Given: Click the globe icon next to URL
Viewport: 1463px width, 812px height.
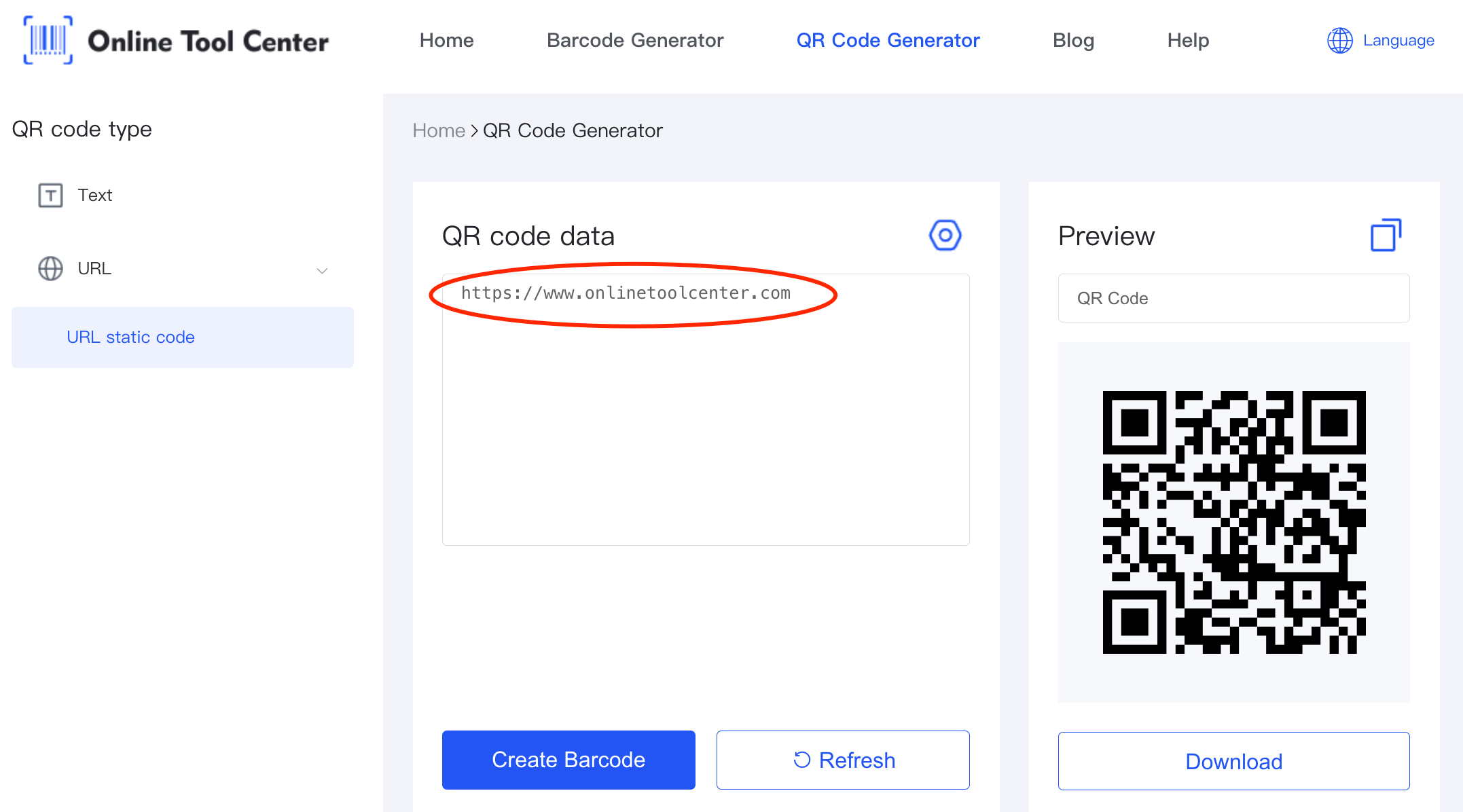Looking at the screenshot, I should point(49,267).
